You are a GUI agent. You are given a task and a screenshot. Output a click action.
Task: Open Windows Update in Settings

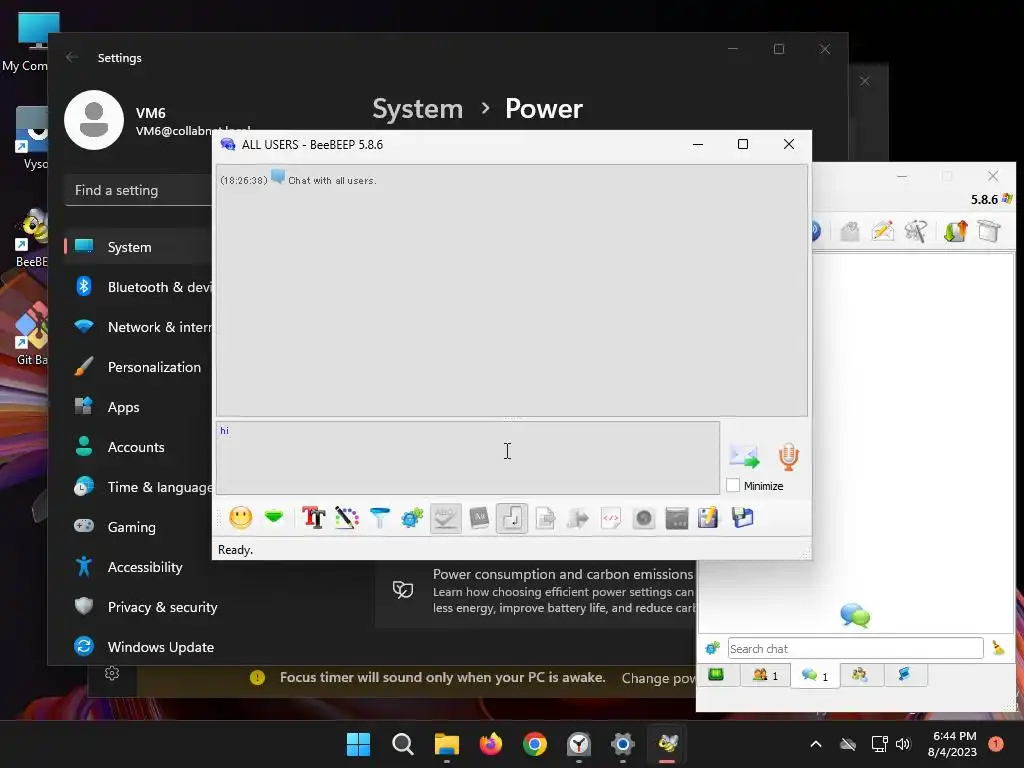(x=161, y=647)
